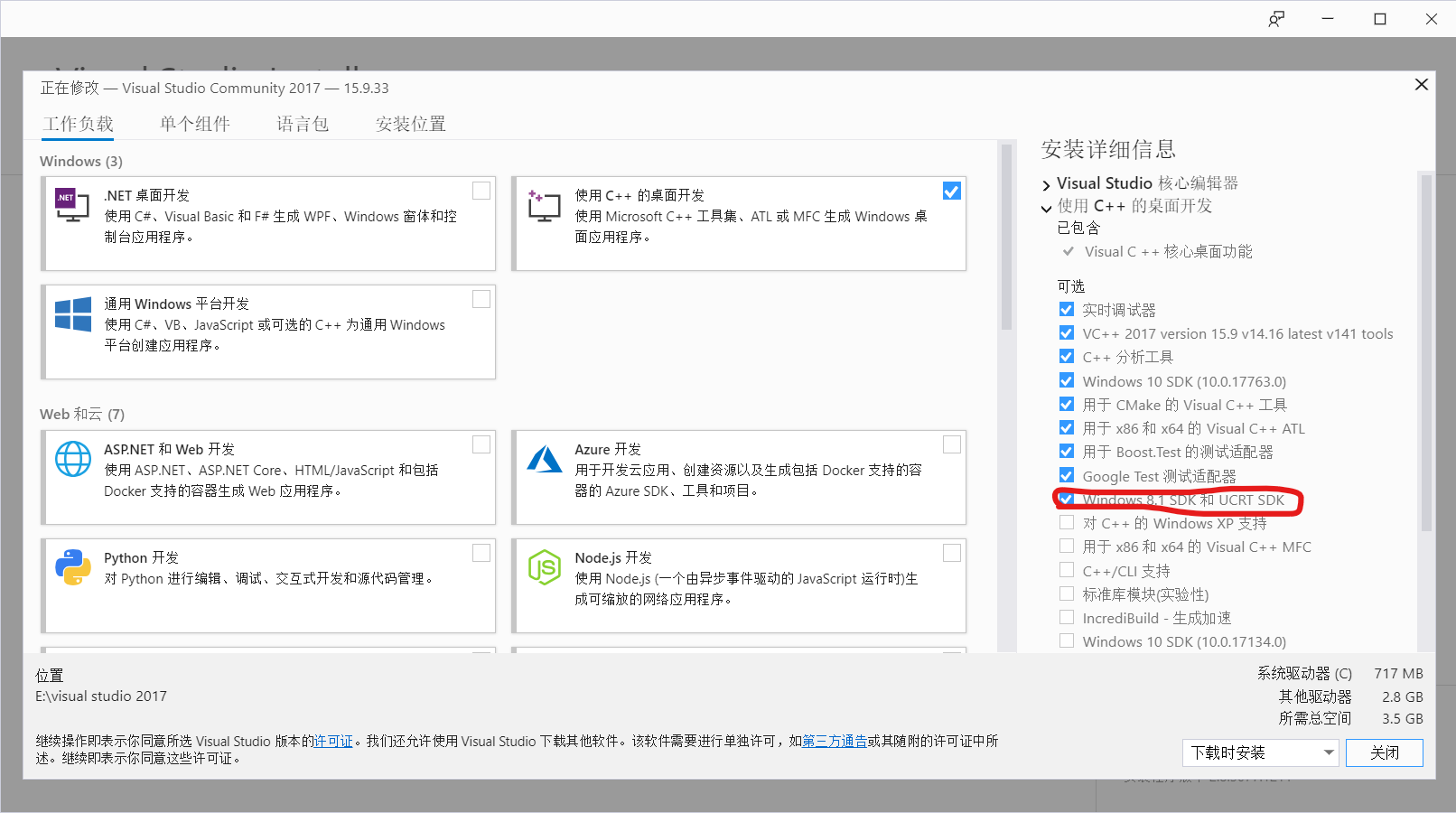Click the Visual C++ 核心桌面功能 included item
Viewport: 1456px width, 813px height.
pyautogui.click(x=1168, y=251)
